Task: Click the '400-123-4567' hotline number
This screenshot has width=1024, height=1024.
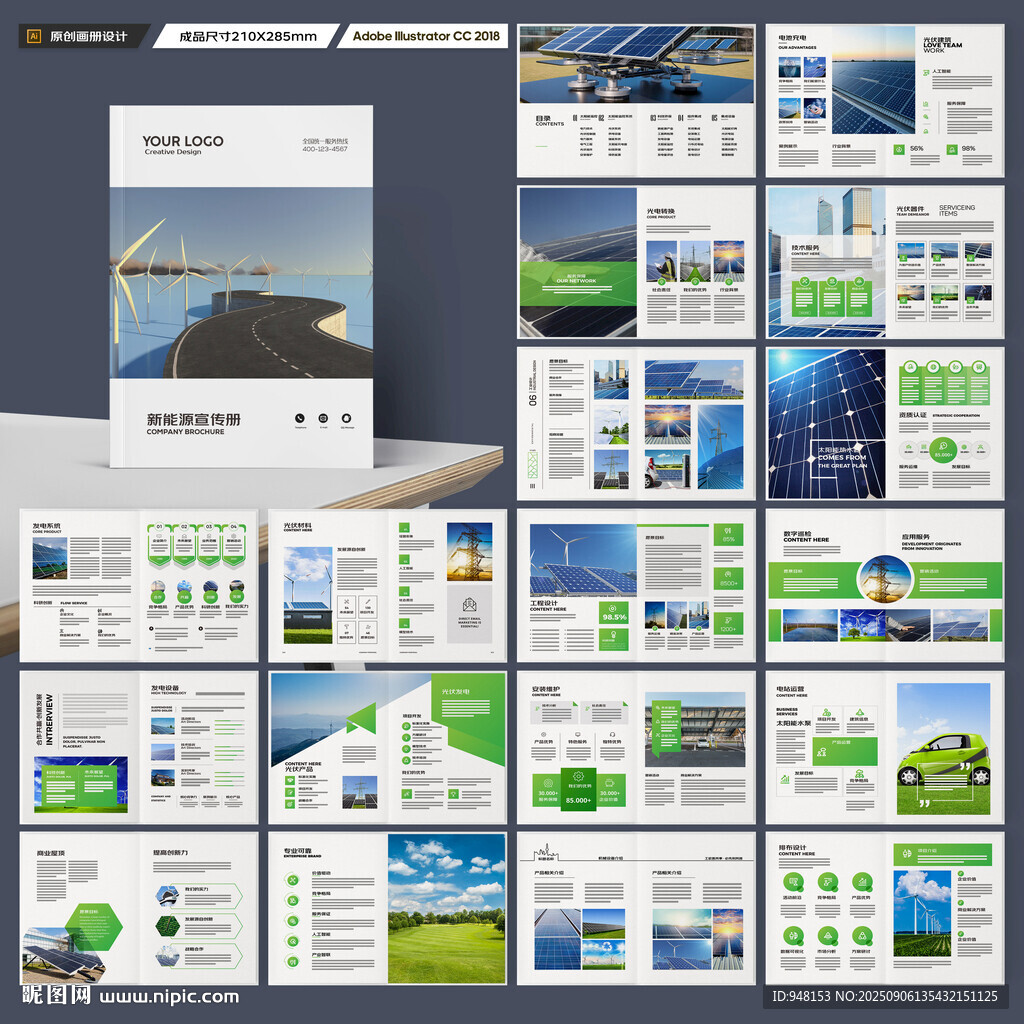Action: click(x=325, y=149)
